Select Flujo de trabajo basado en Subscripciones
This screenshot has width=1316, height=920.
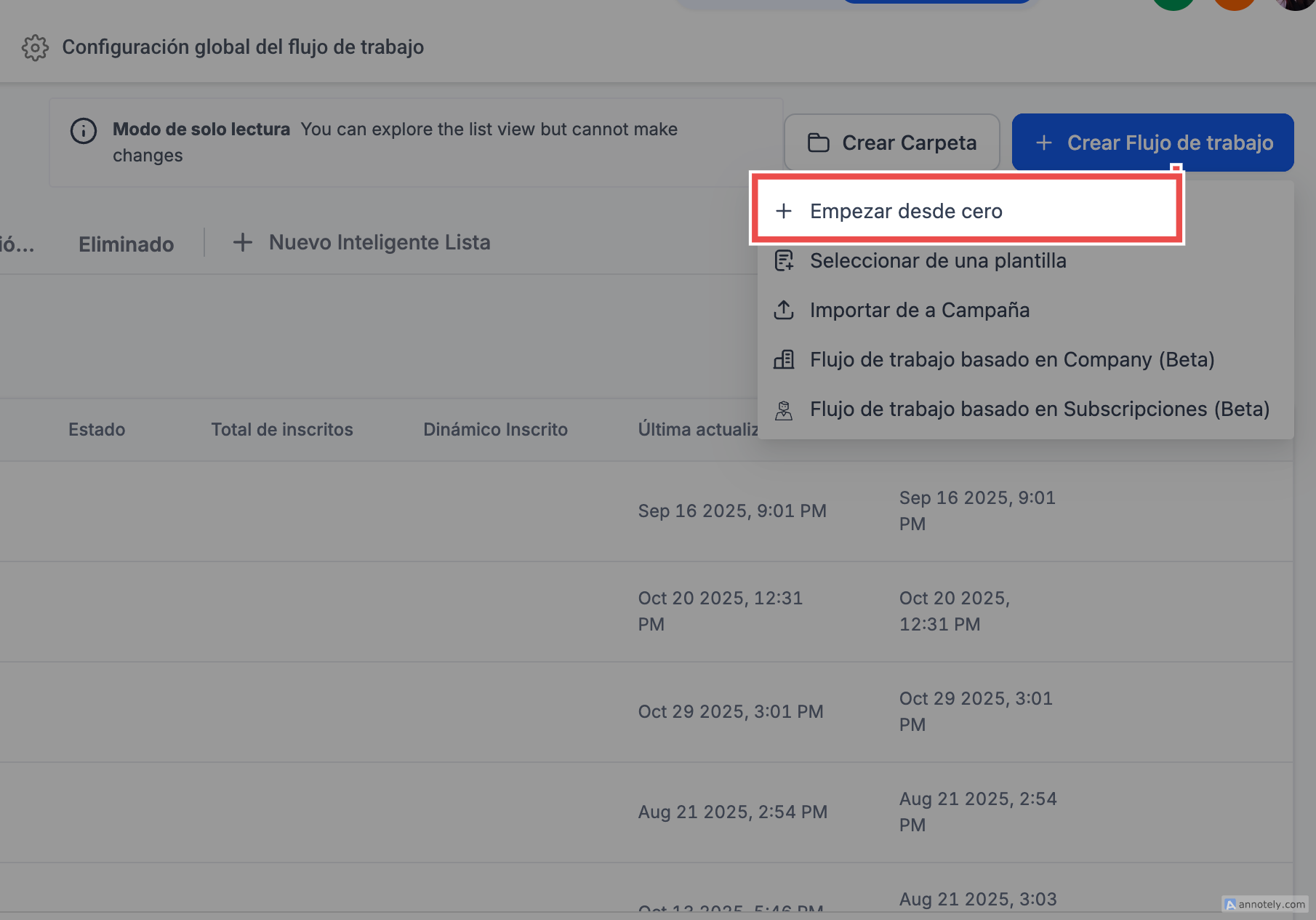point(1040,409)
